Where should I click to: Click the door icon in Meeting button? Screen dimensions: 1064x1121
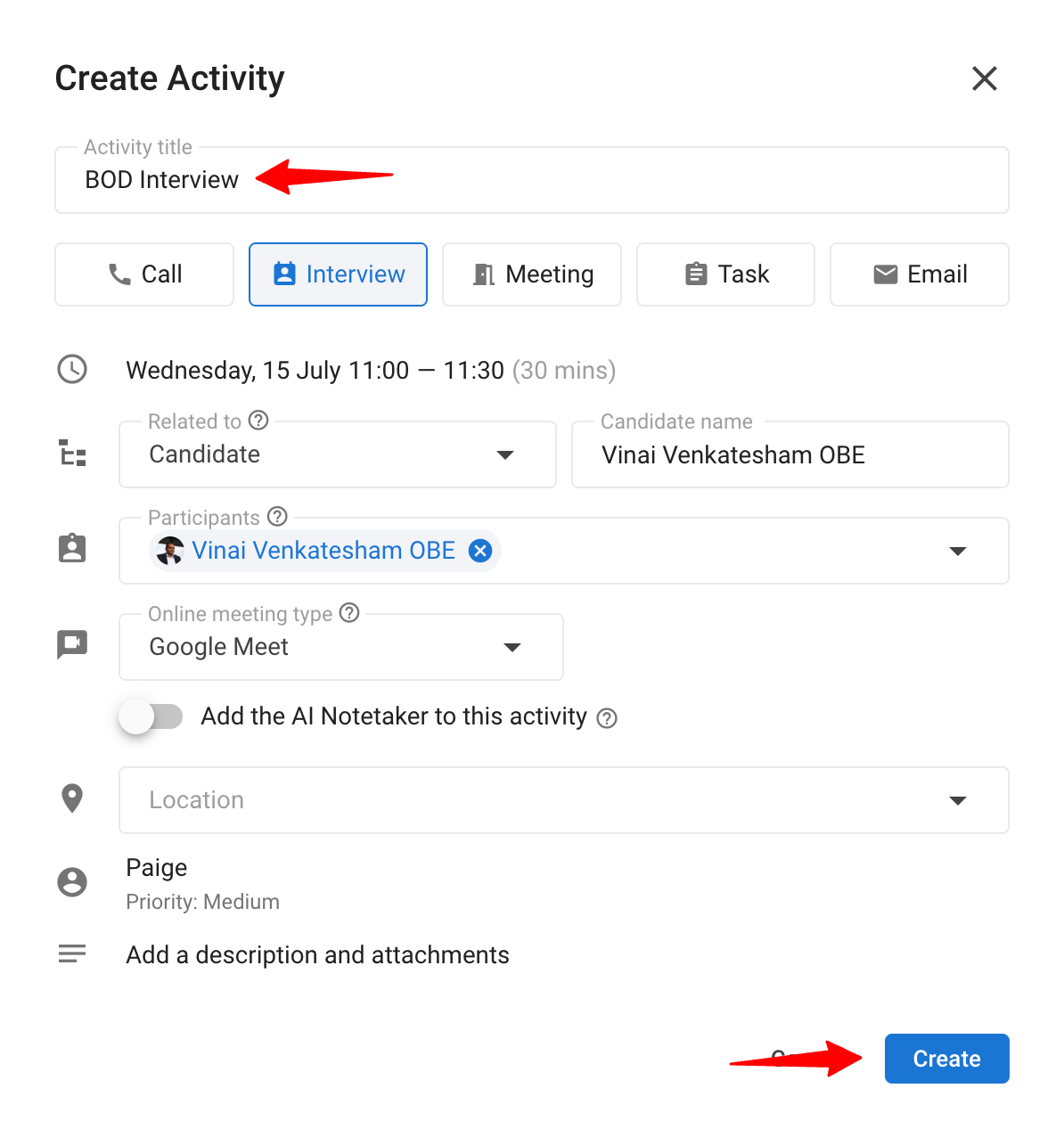pyautogui.click(x=484, y=274)
